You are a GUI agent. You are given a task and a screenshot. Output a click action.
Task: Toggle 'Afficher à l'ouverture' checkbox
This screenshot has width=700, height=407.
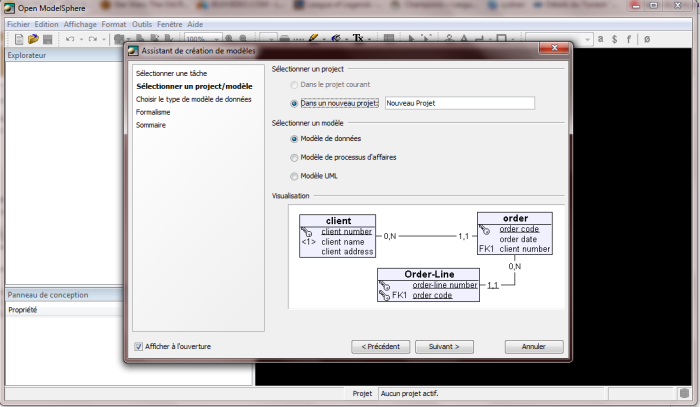click(x=139, y=347)
